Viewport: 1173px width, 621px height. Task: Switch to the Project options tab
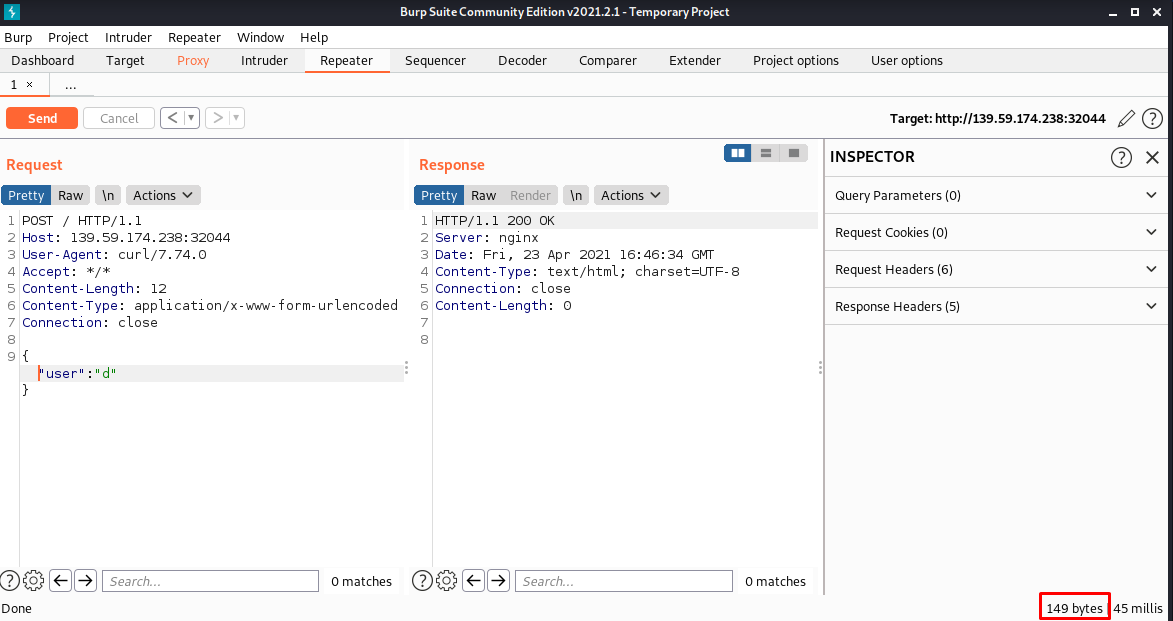[796, 61]
